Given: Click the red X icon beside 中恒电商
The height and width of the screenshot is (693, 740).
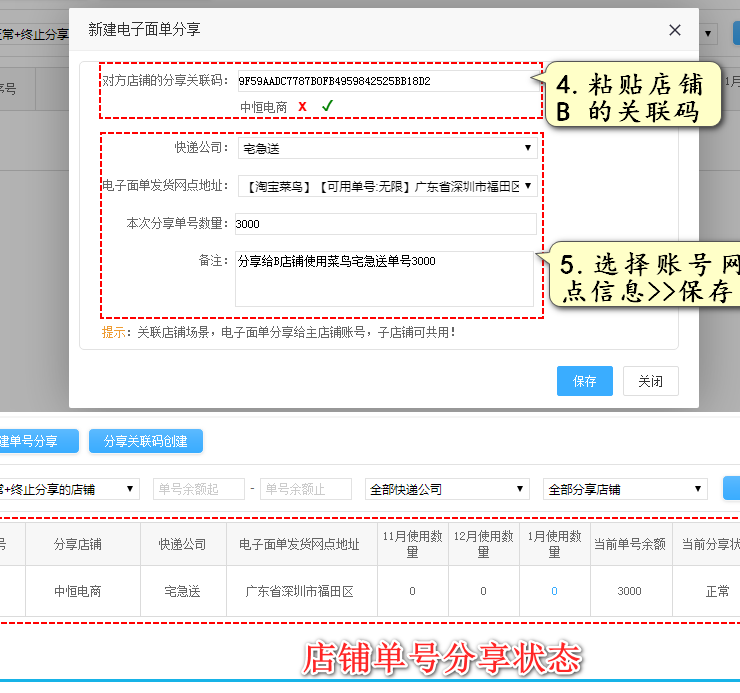Looking at the screenshot, I should pos(302,106).
